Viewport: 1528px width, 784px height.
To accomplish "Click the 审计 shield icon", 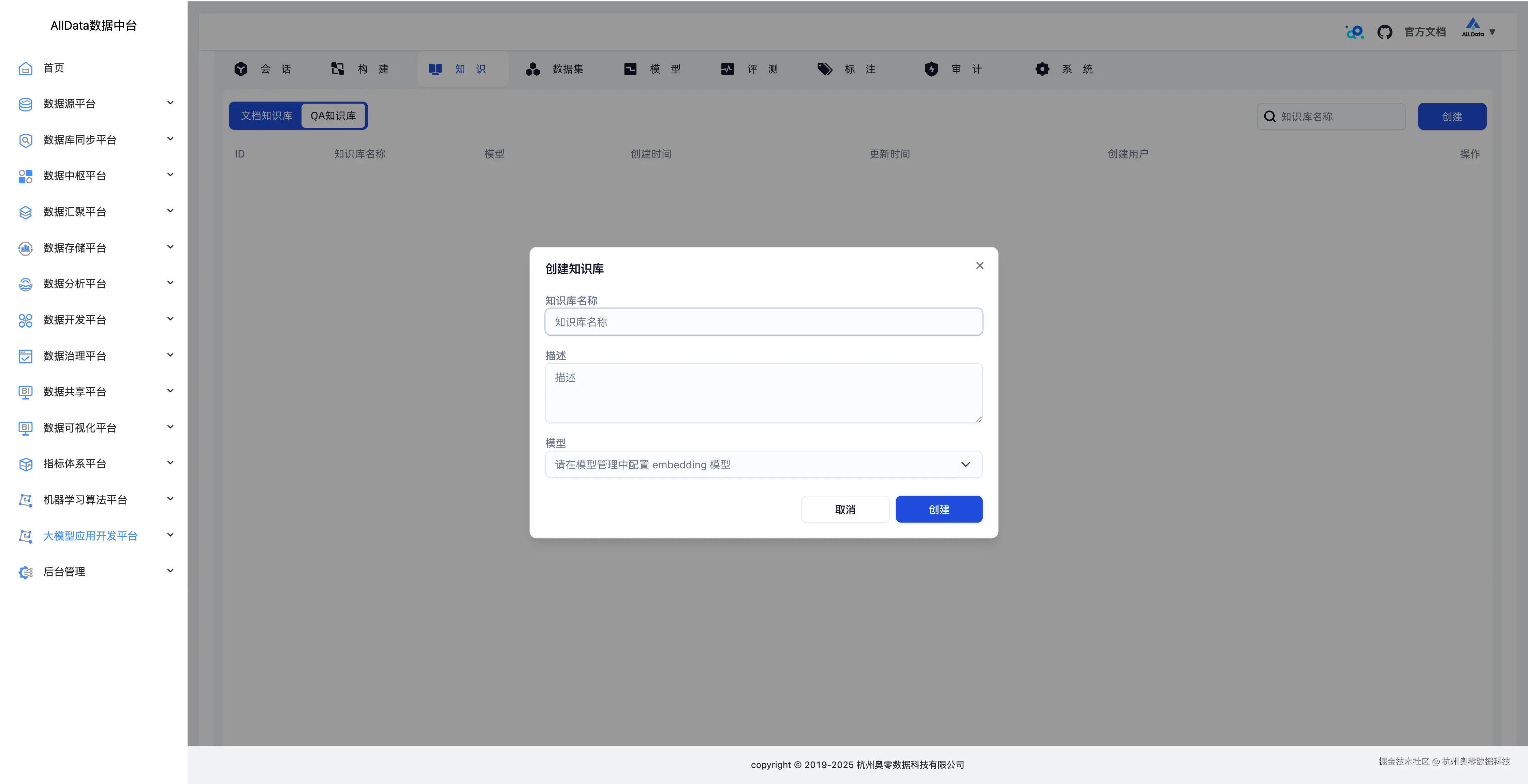I will tap(931, 70).
